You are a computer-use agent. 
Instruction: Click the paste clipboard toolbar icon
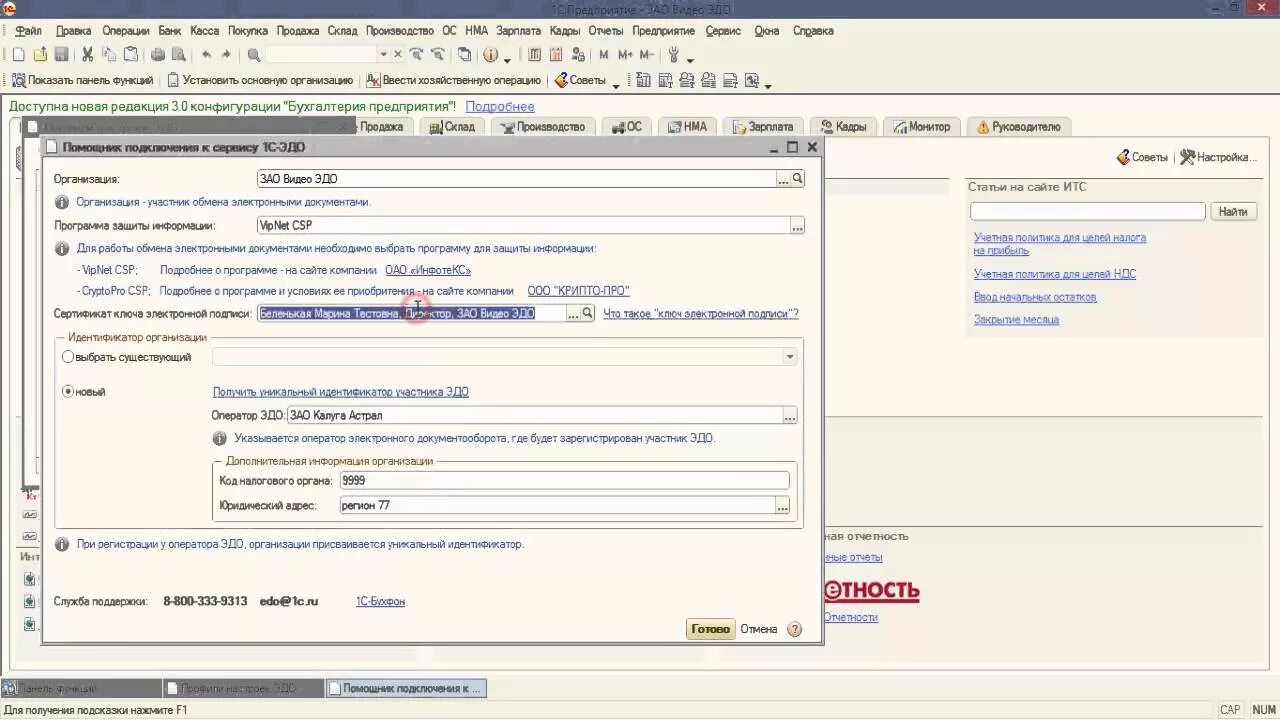pos(130,55)
